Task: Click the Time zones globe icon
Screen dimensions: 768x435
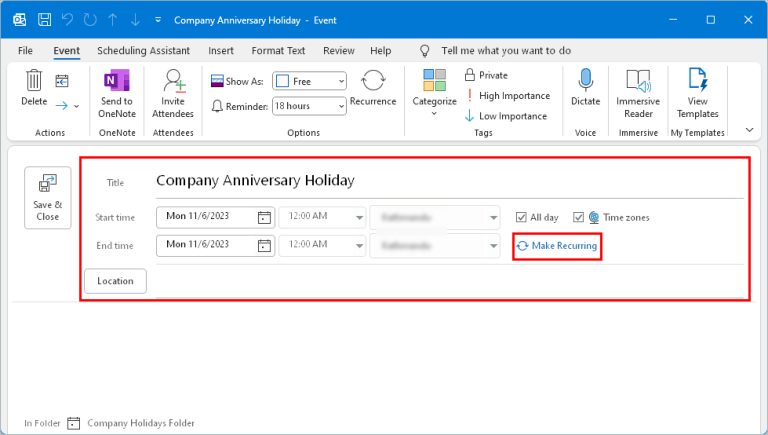Action: pyautogui.click(x=594, y=217)
